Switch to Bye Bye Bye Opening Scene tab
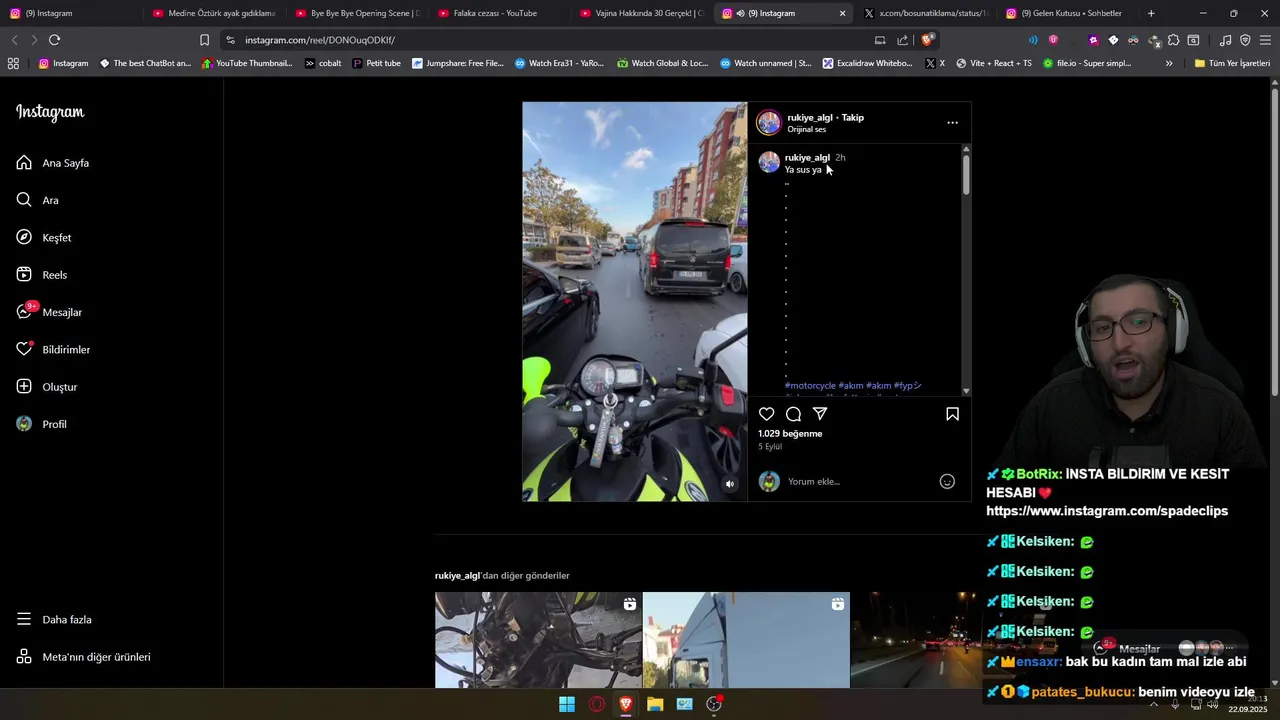Viewport: 1280px width, 720px height. (357, 13)
